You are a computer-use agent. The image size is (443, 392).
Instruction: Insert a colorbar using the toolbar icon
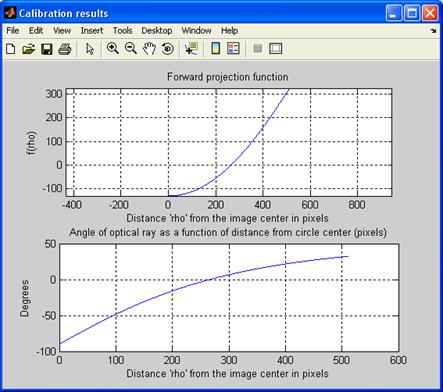click(216, 48)
